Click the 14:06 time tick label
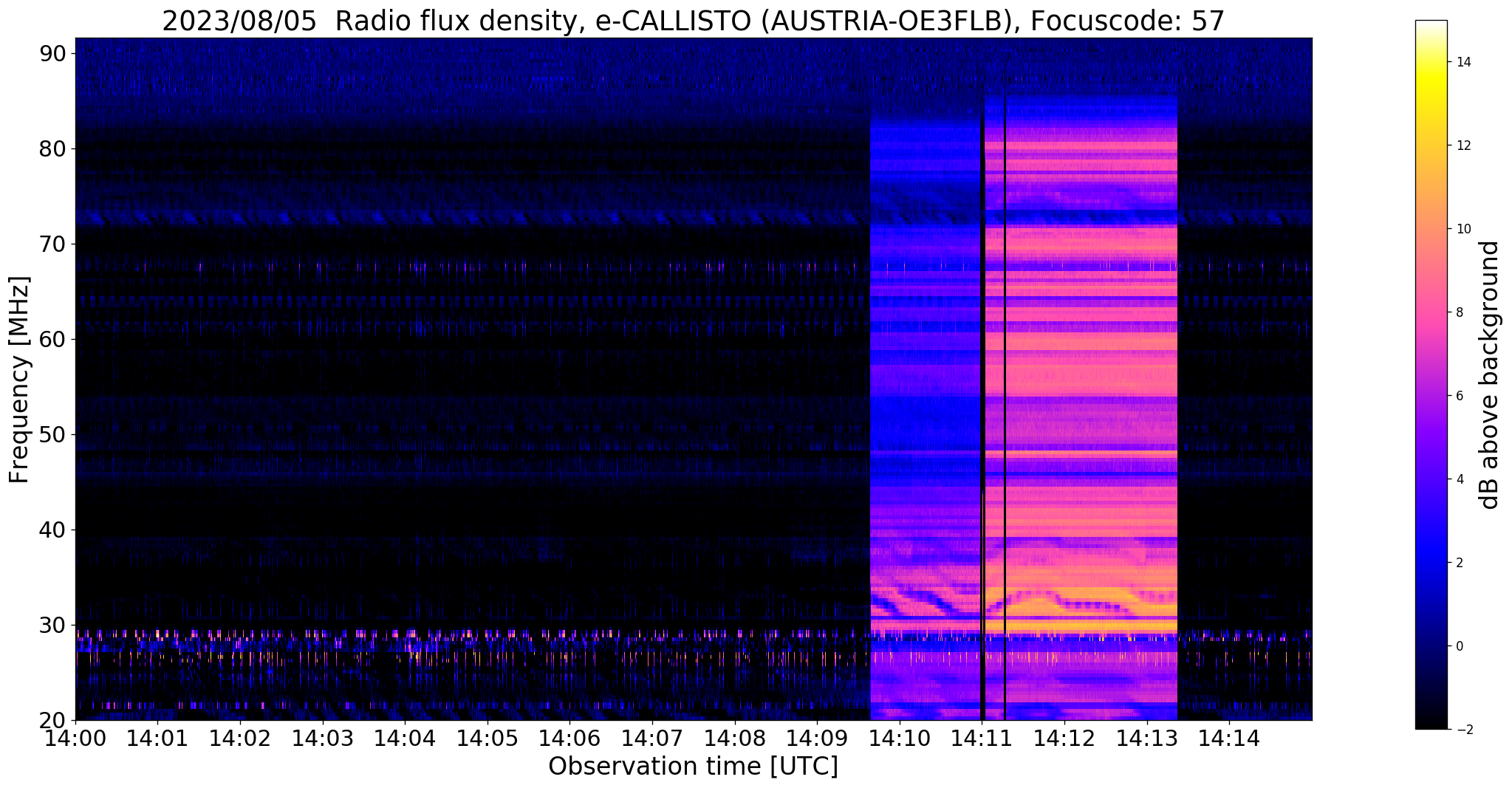Image resolution: width=1512 pixels, height=788 pixels. tap(569, 738)
